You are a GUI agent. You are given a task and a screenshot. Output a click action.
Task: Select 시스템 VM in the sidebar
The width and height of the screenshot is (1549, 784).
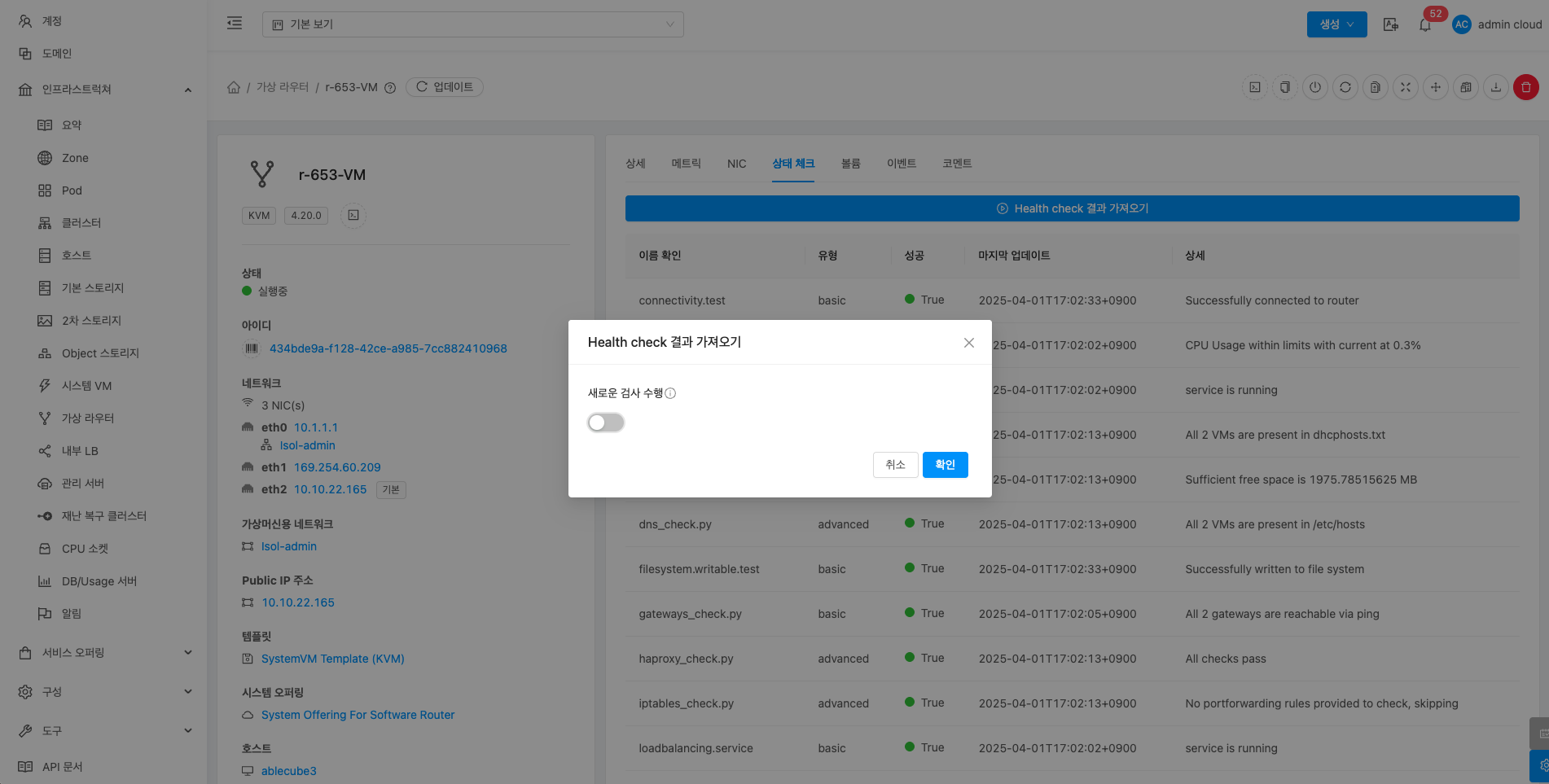tap(86, 386)
